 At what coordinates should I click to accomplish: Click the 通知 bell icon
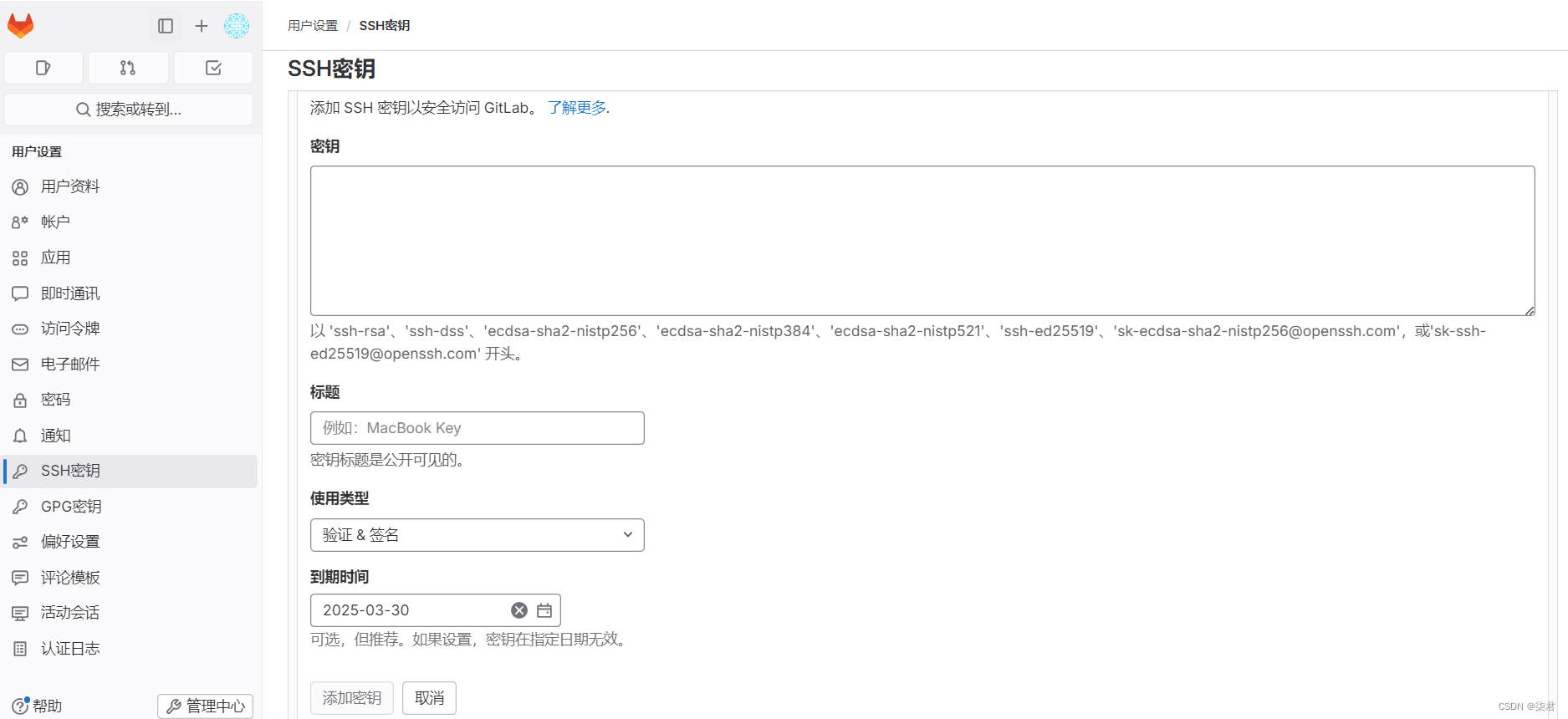[20, 436]
